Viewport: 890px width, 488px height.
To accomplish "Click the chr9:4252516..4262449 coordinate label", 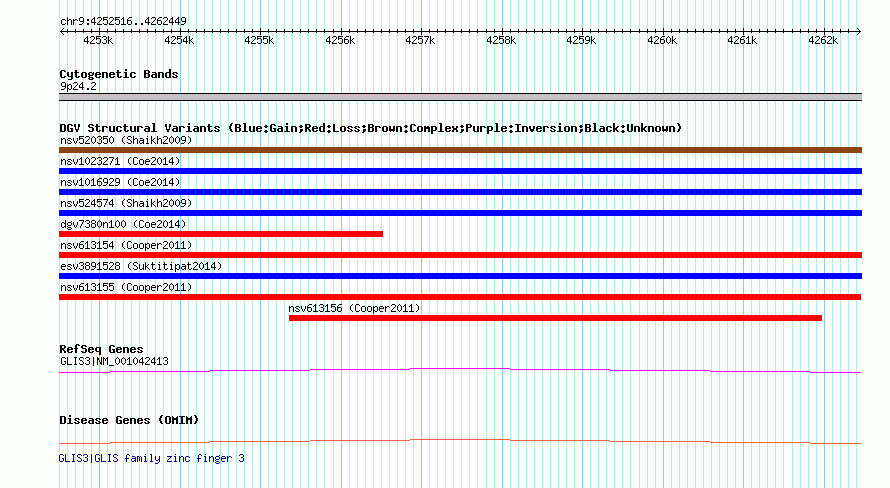I will [x=123, y=22].
